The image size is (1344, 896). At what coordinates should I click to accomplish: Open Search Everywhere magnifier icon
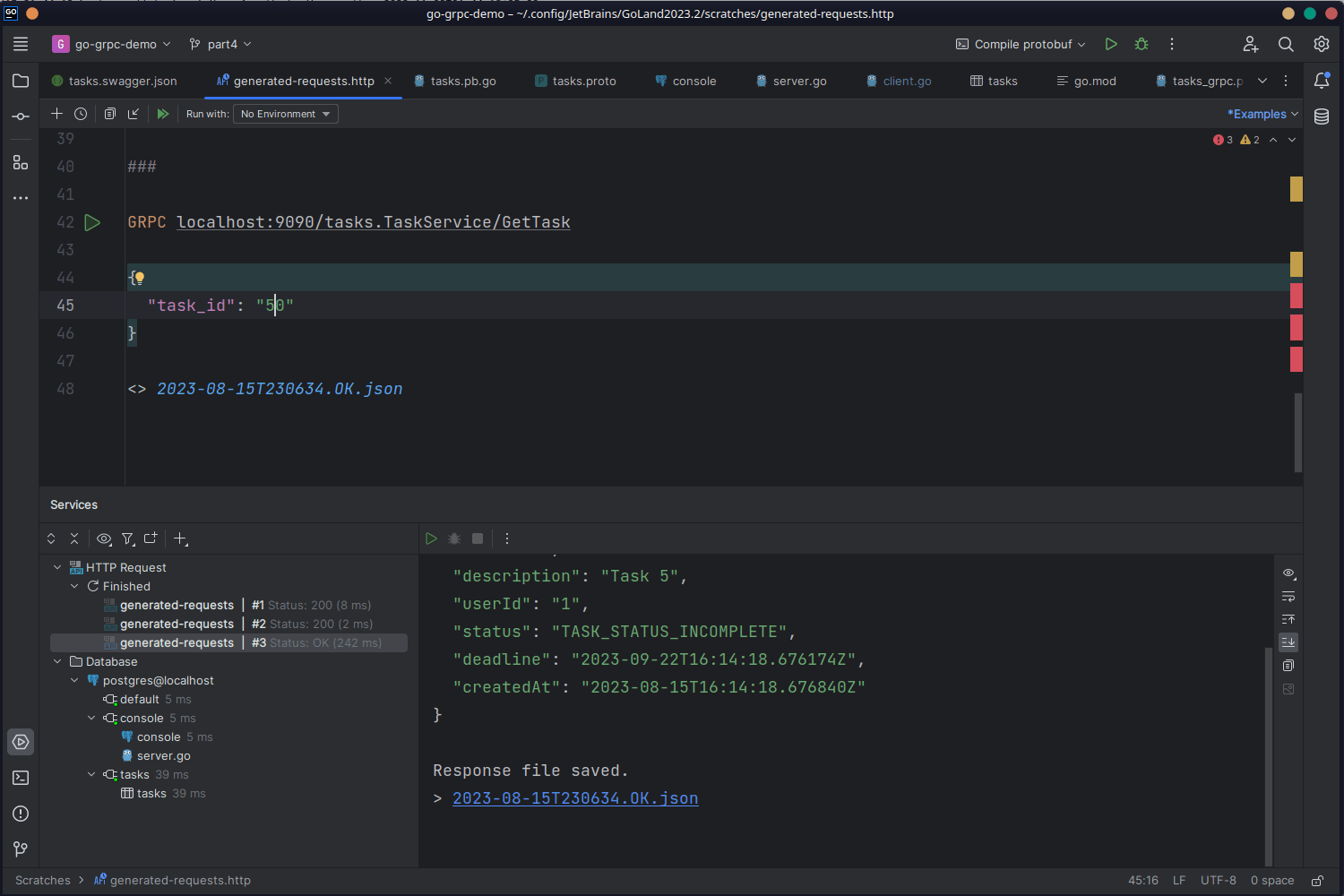pos(1286,44)
